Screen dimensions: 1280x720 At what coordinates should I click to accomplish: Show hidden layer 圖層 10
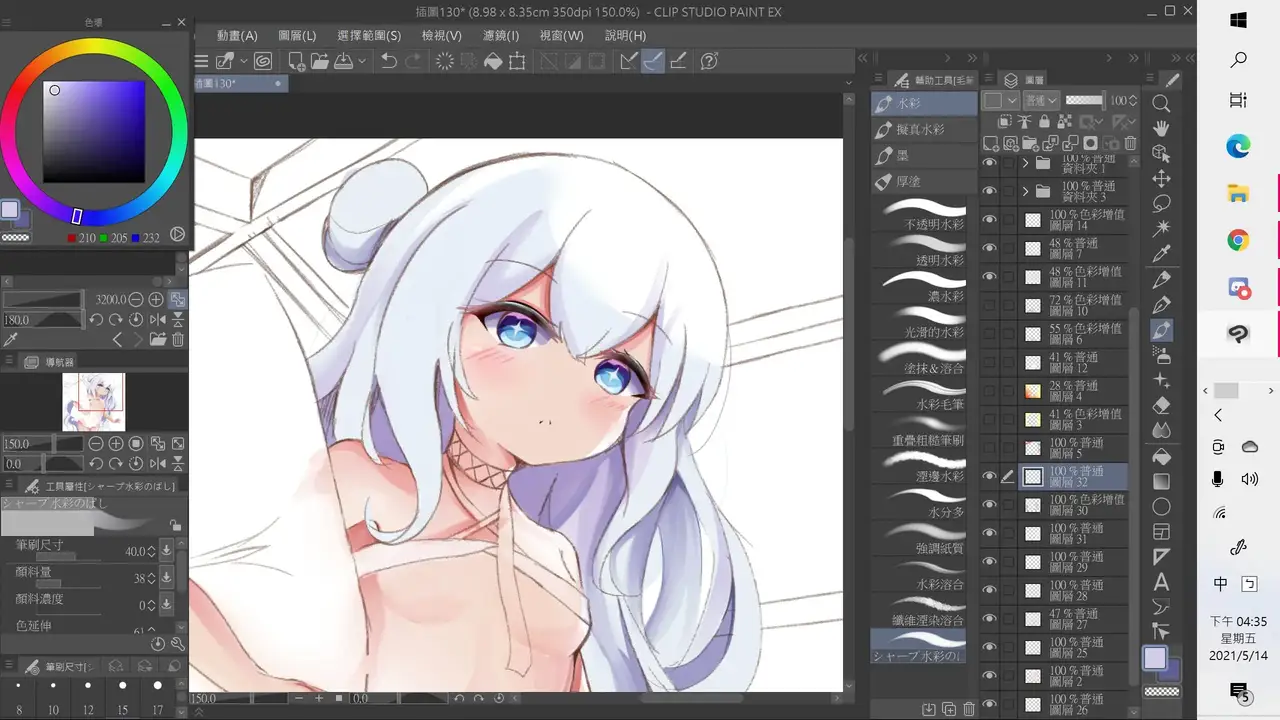tap(990, 305)
